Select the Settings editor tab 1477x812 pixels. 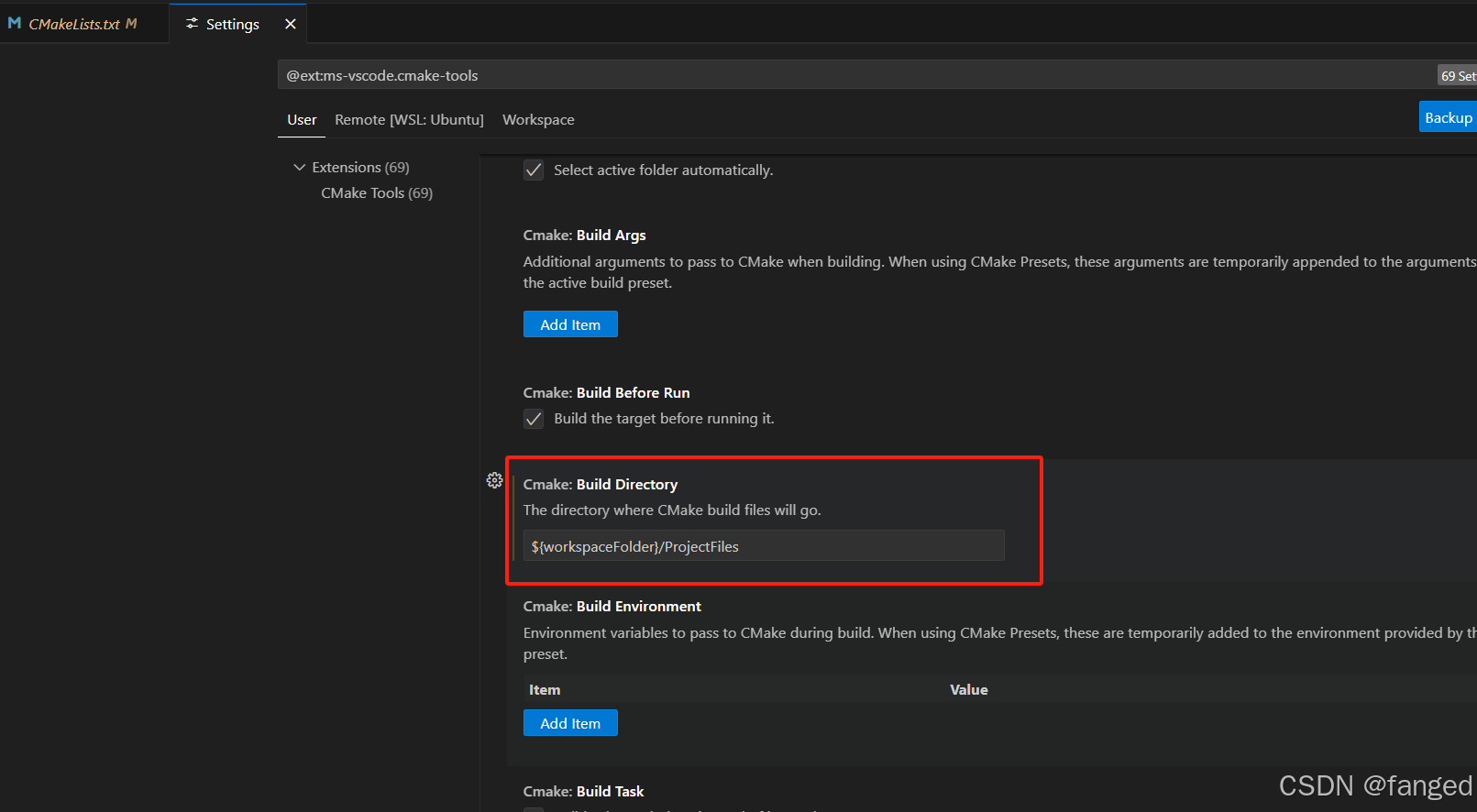237,24
